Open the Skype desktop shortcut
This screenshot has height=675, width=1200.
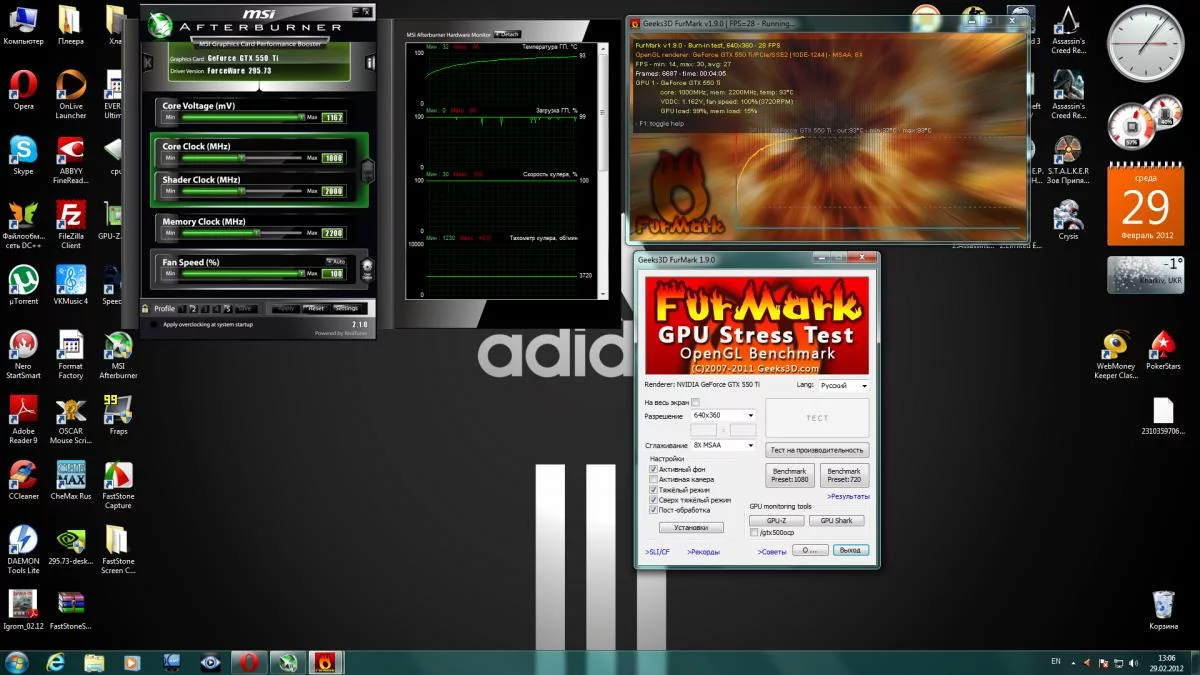pyautogui.click(x=23, y=156)
